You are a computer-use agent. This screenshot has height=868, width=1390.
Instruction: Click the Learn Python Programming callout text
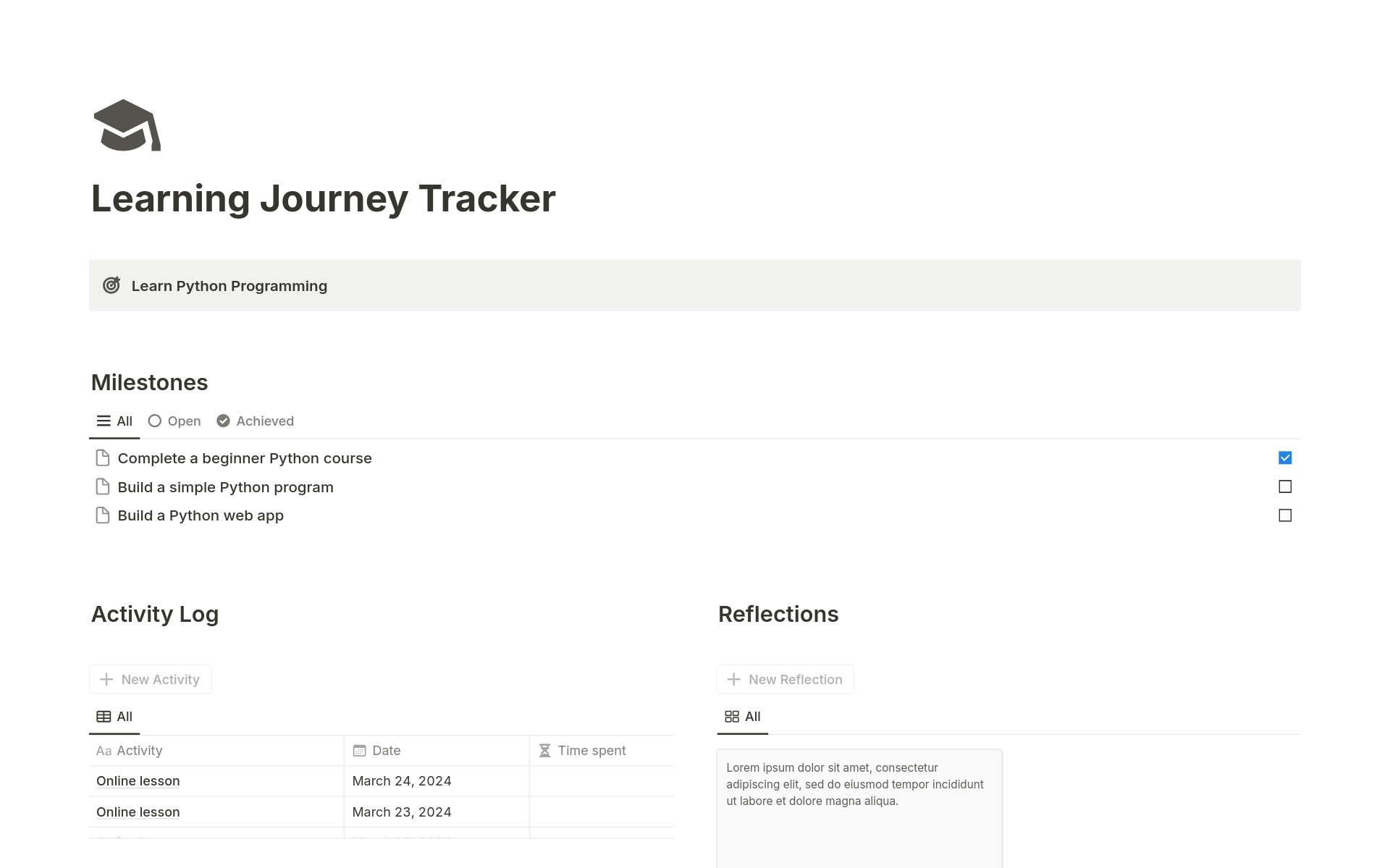pos(229,285)
